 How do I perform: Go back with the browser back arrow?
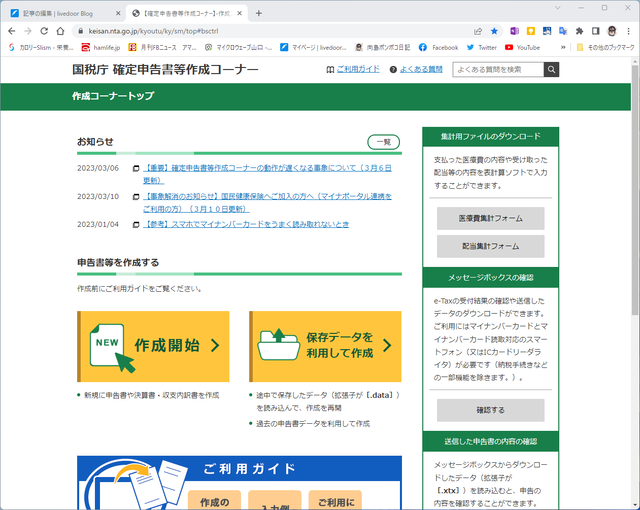(x=12, y=31)
